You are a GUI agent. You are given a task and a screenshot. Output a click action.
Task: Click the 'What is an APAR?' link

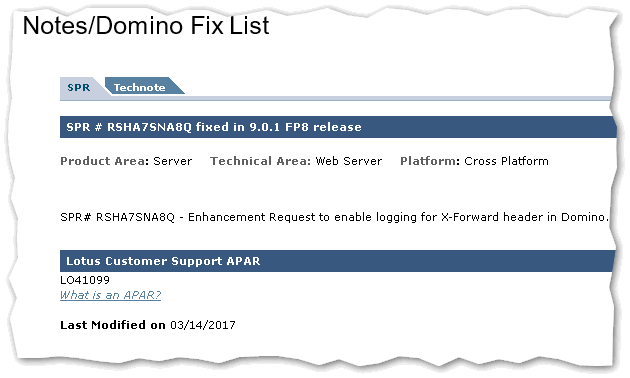click(110, 295)
